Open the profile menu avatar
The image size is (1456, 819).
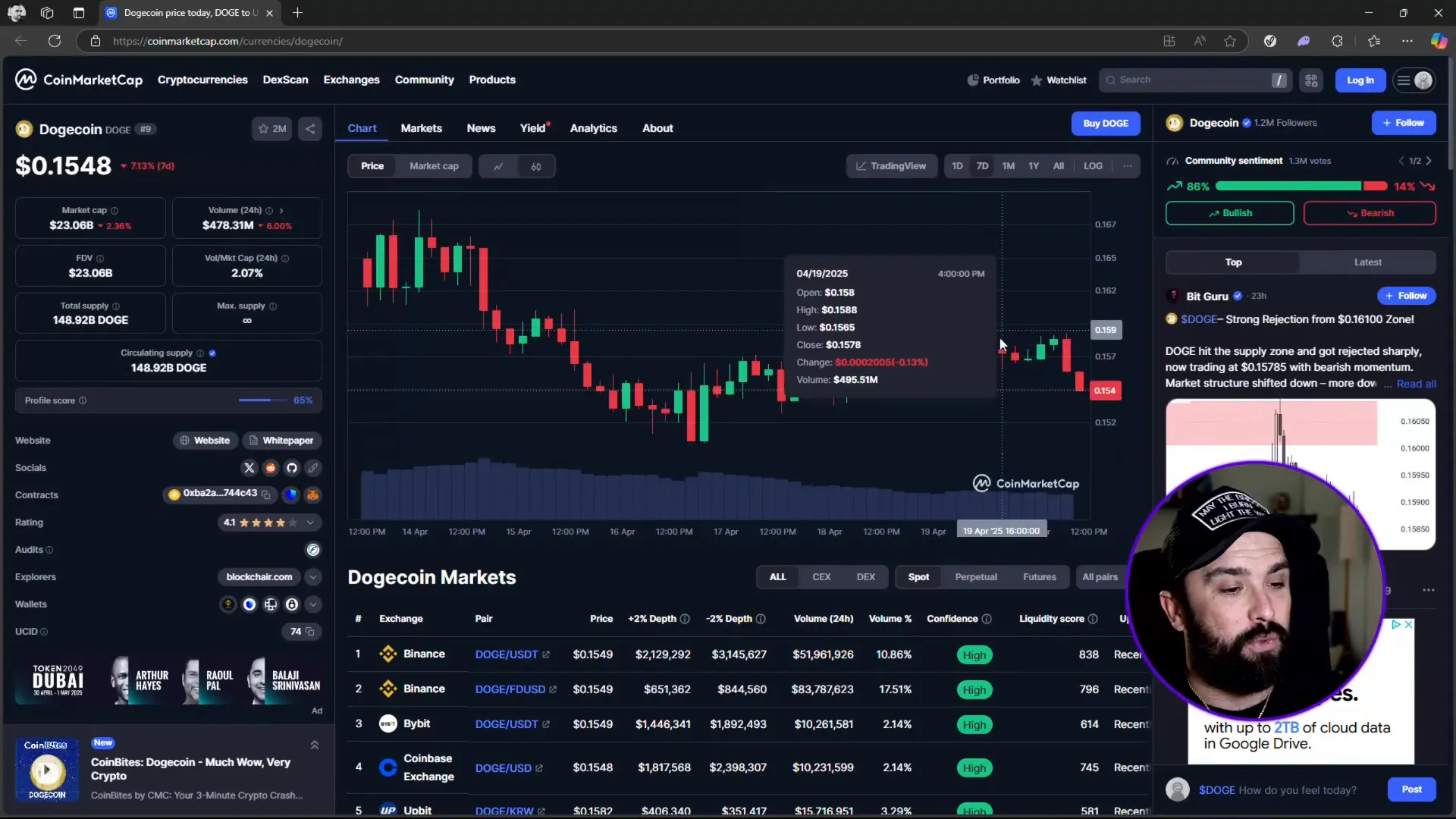[x=1423, y=80]
